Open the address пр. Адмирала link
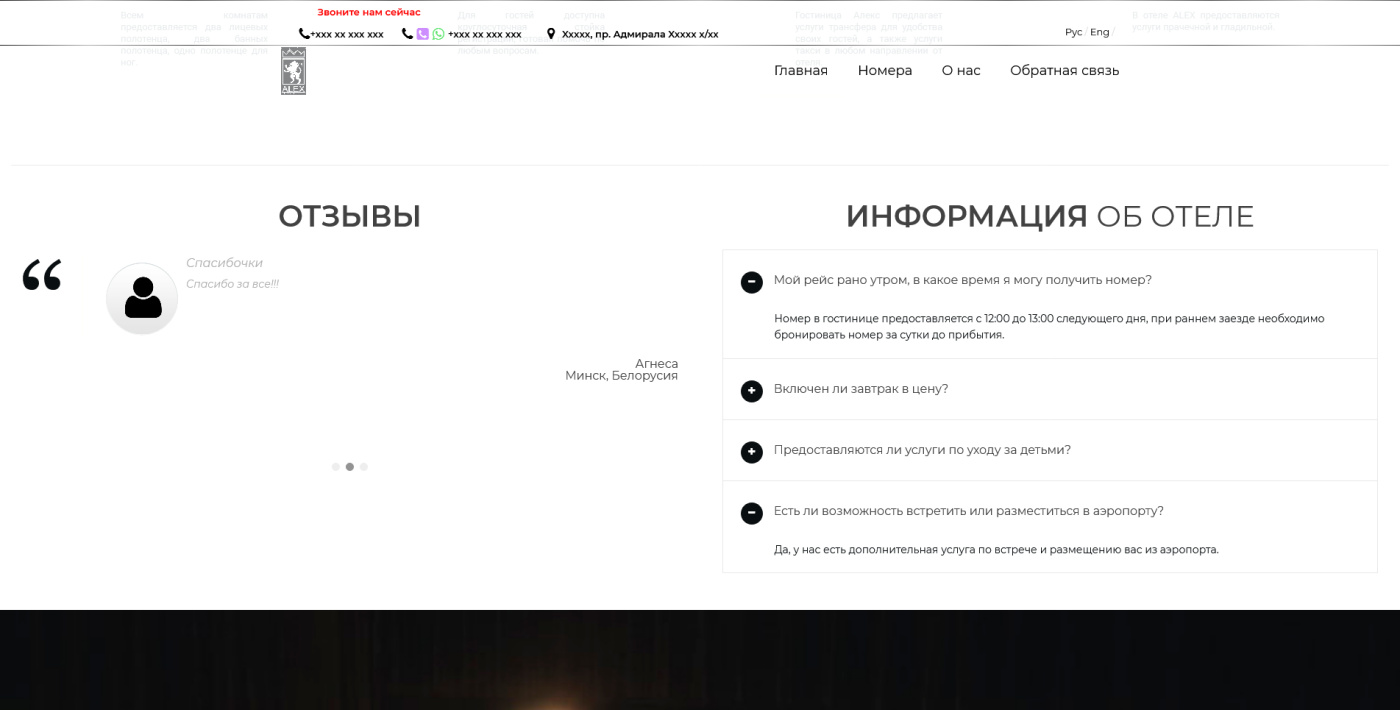This screenshot has width=1400, height=710. (x=640, y=34)
